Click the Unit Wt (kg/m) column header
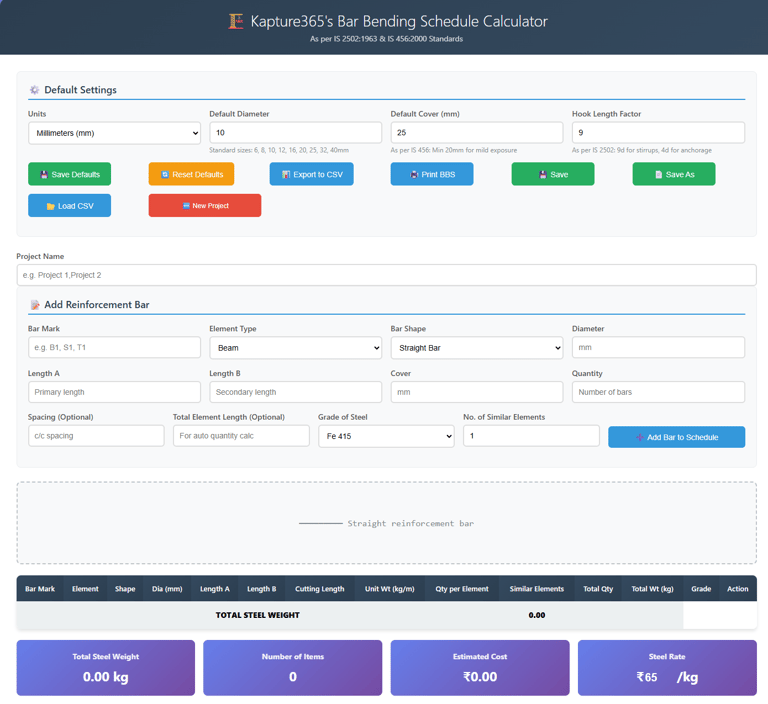This screenshot has height=704, width=768. [389, 589]
